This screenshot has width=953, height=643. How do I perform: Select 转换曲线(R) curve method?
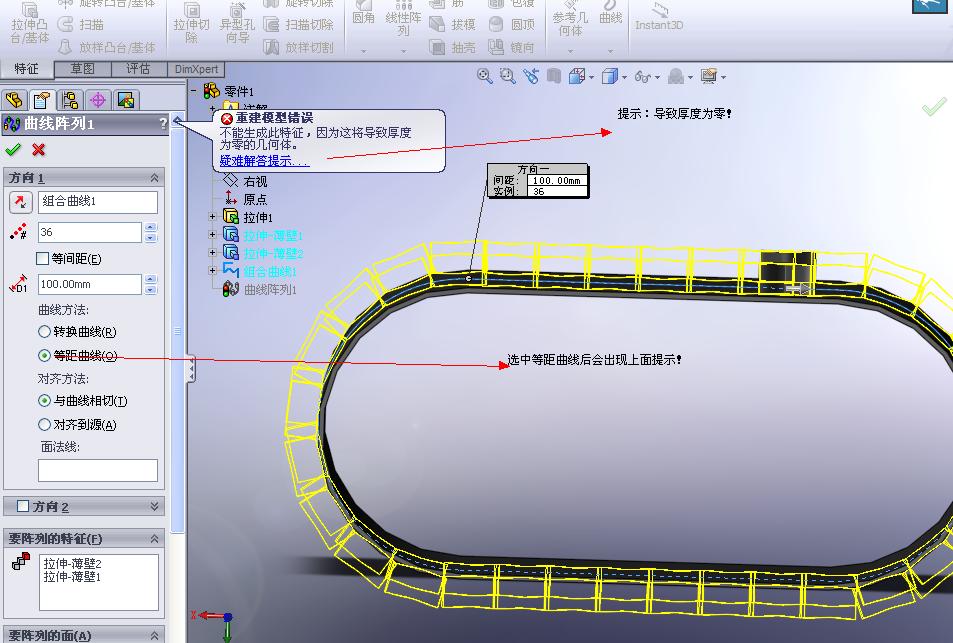click(44, 332)
